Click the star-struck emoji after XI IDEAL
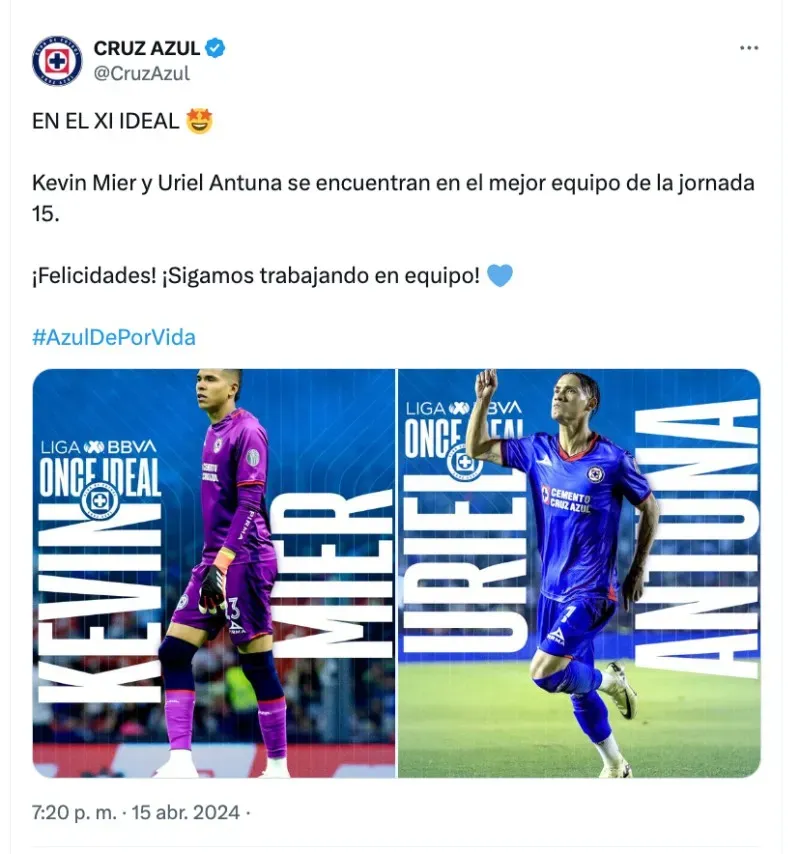The height and width of the screenshot is (854, 800). click(199, 121)
